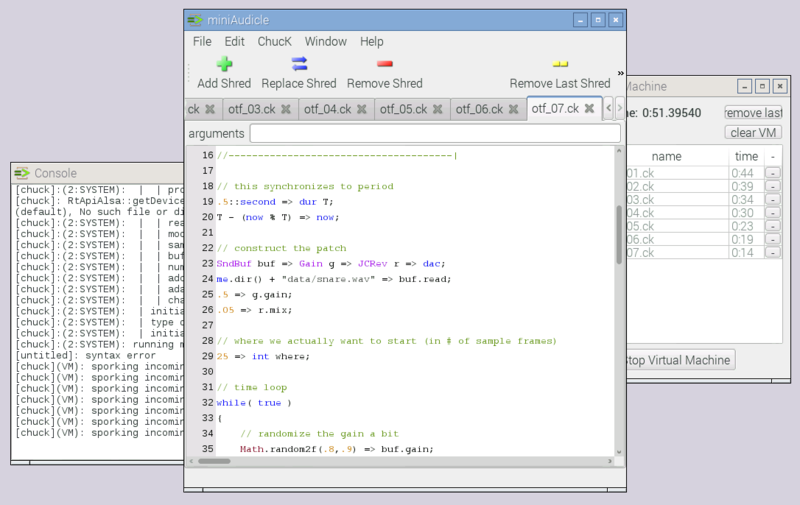This screenshot has height=505, width=800.
Task: Close the otf_03.ck tab
Action: 286,109
